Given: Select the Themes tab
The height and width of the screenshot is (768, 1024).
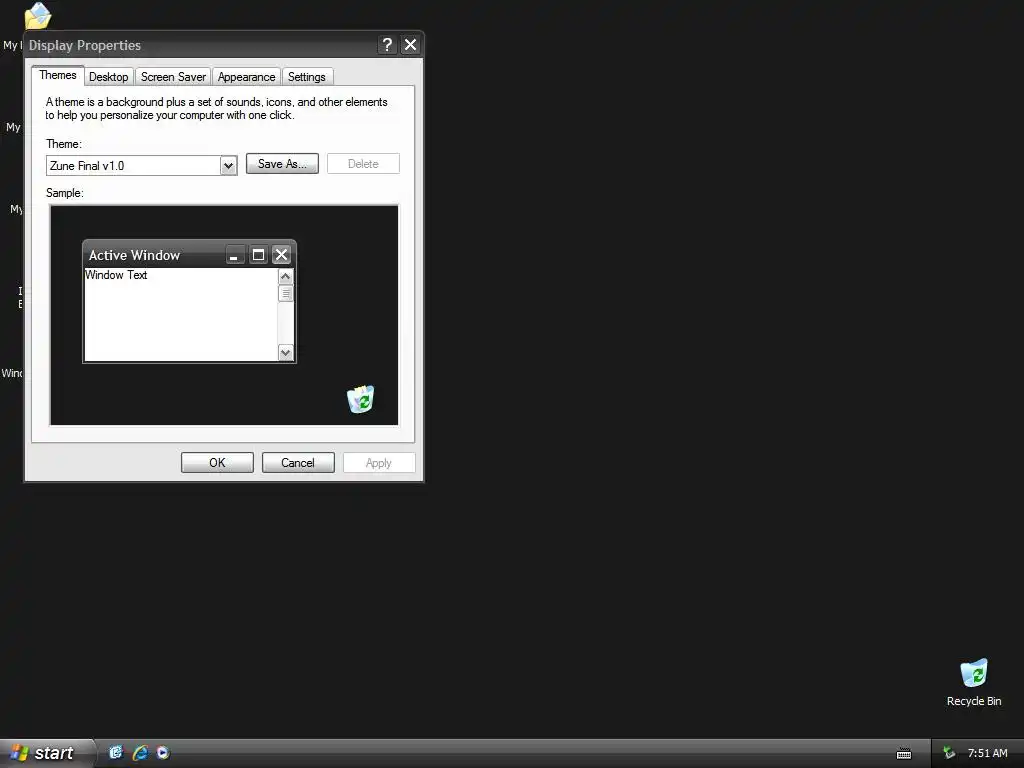Looking at the screenshot, I should 57,75.
